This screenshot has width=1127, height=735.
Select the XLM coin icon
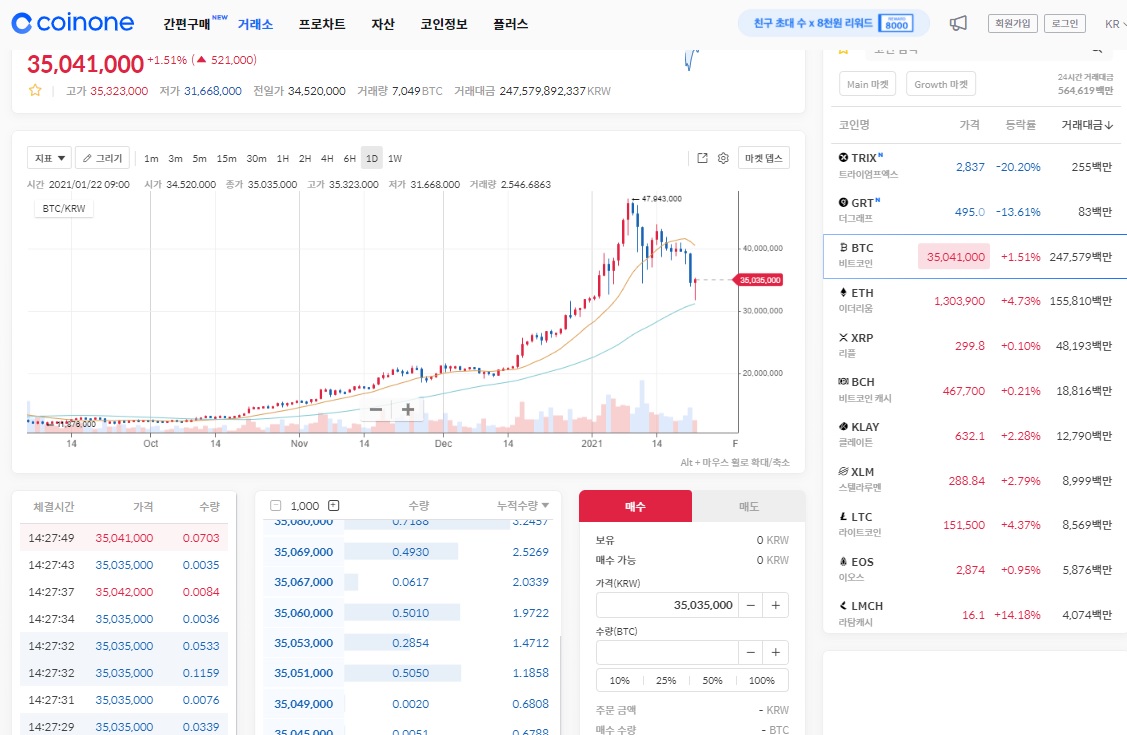843,472
